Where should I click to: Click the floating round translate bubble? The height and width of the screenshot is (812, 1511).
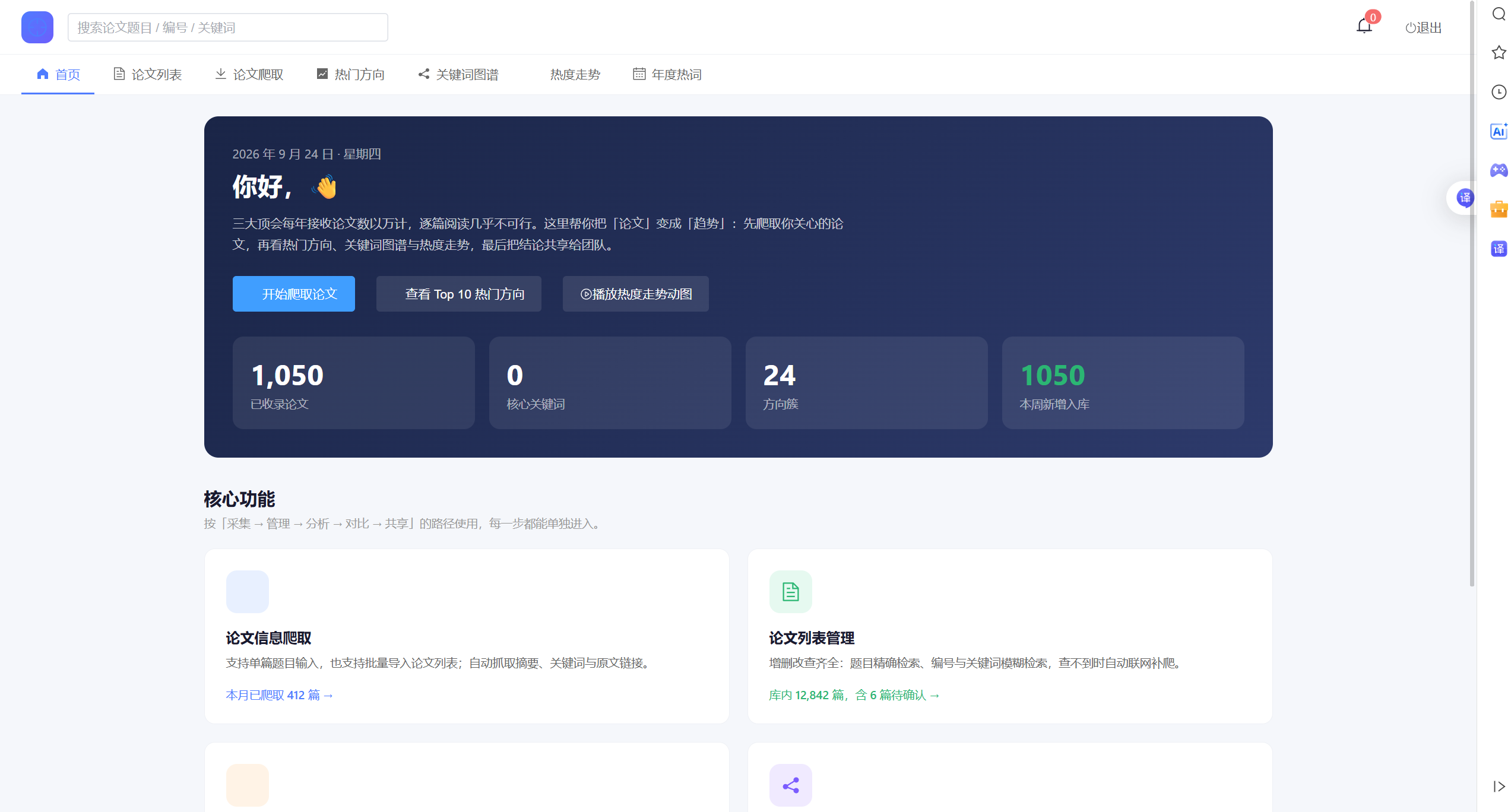click(1465, 198)
